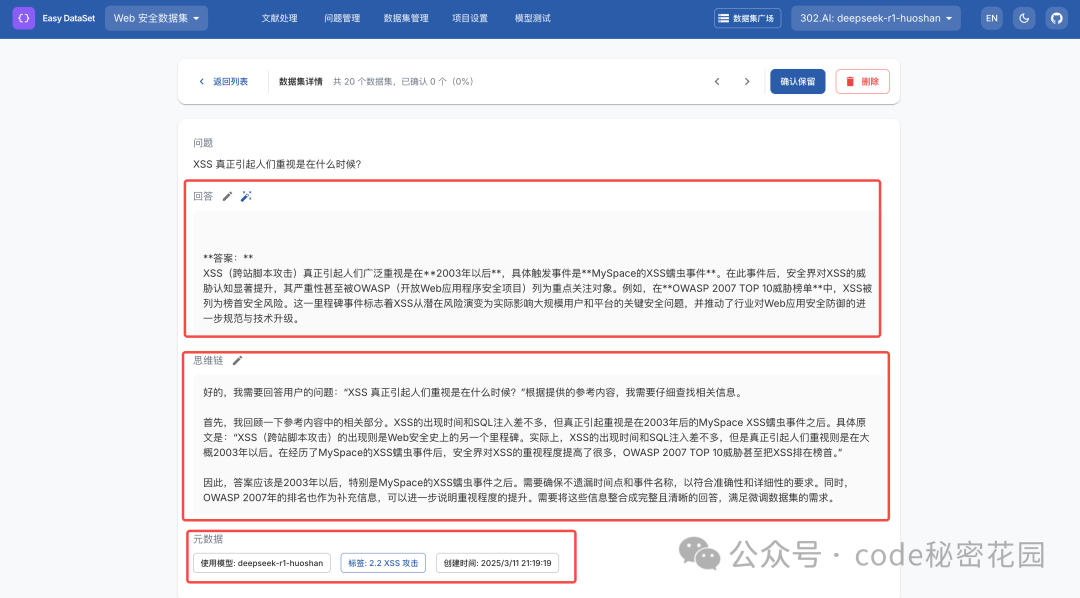Switch language with the EN button
The image size is (1080, 598).
(992, 18)
